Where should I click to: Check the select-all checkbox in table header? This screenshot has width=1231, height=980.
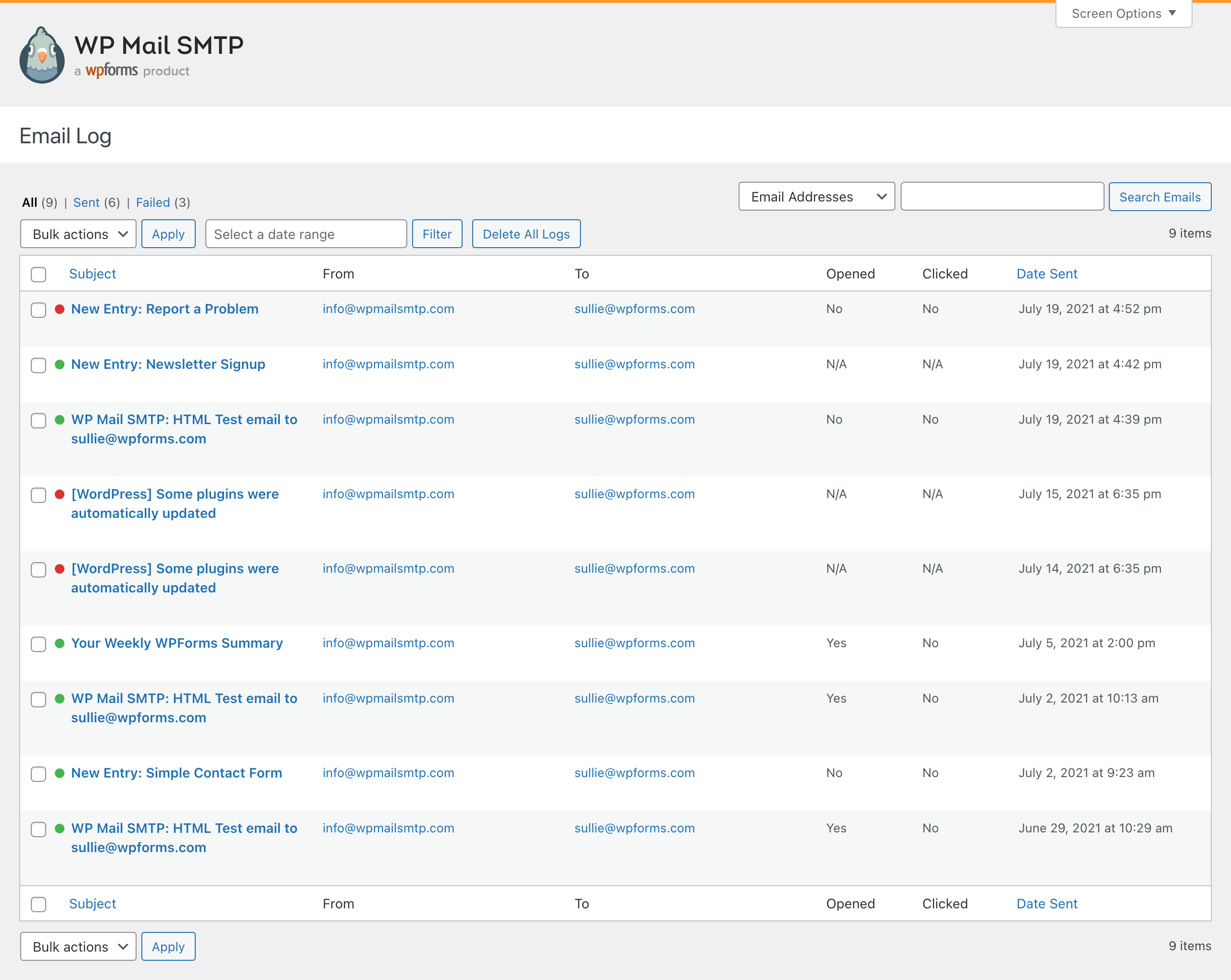pyautogui.click(x=38, y=274)
